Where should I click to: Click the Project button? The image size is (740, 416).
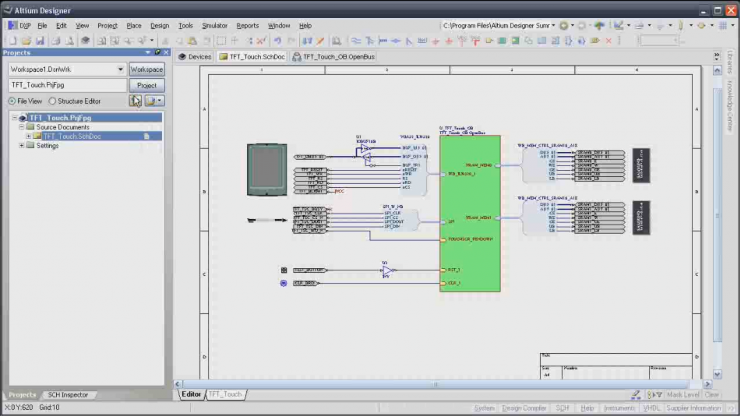[x=147, y=85]
